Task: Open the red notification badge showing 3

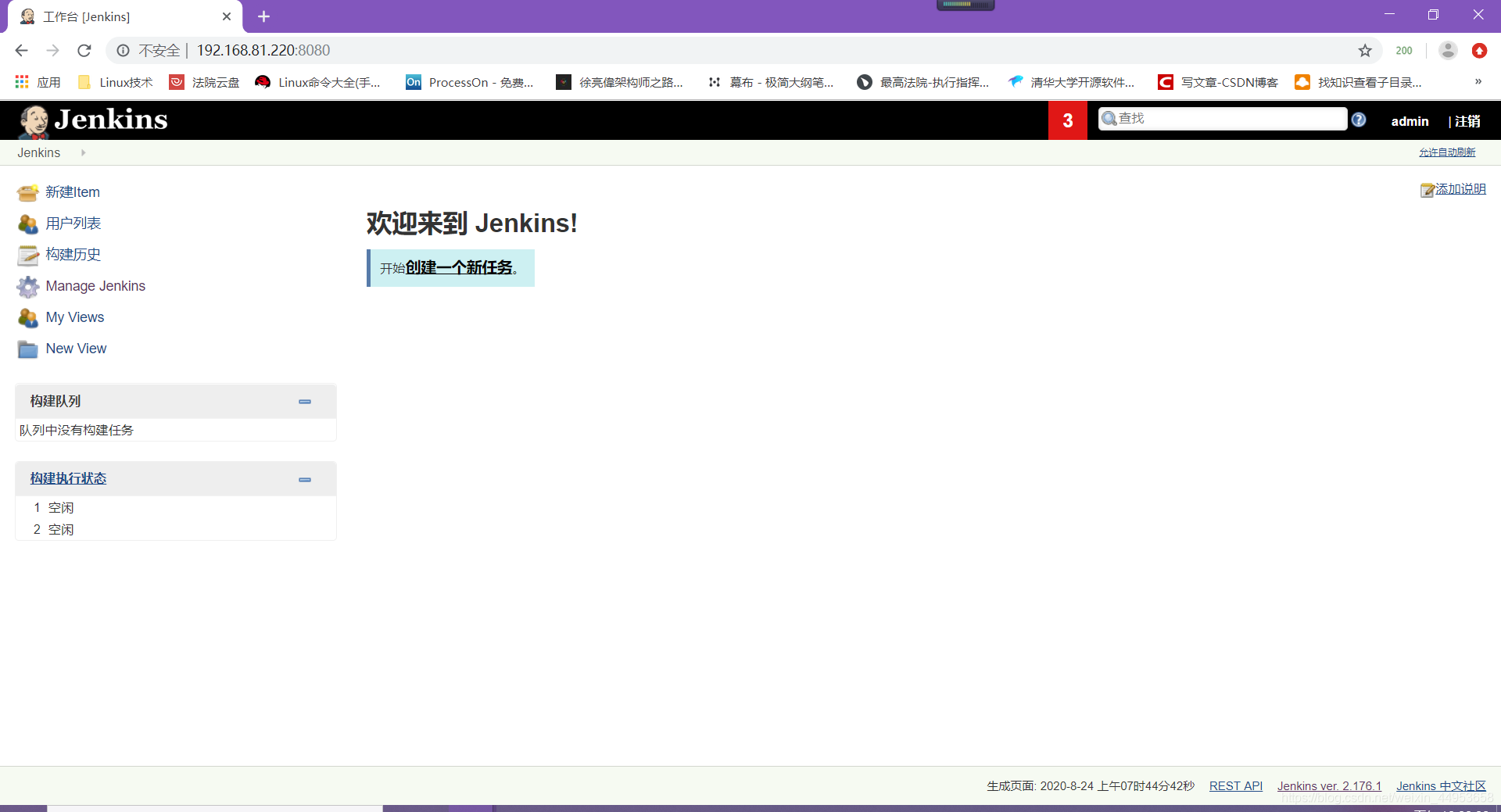Action: click(1068, 120)
